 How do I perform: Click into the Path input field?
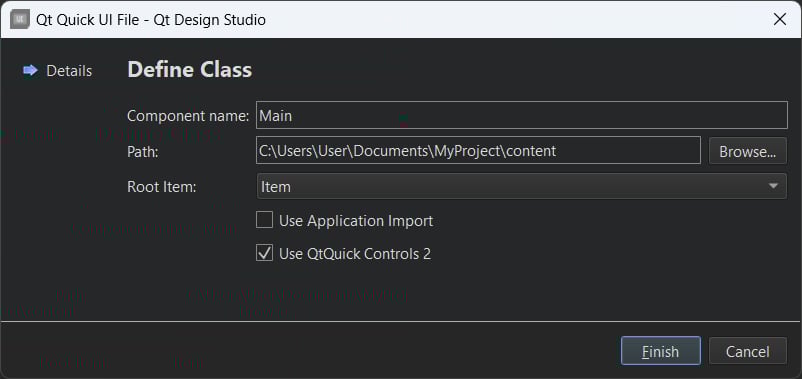click(478, 150)
